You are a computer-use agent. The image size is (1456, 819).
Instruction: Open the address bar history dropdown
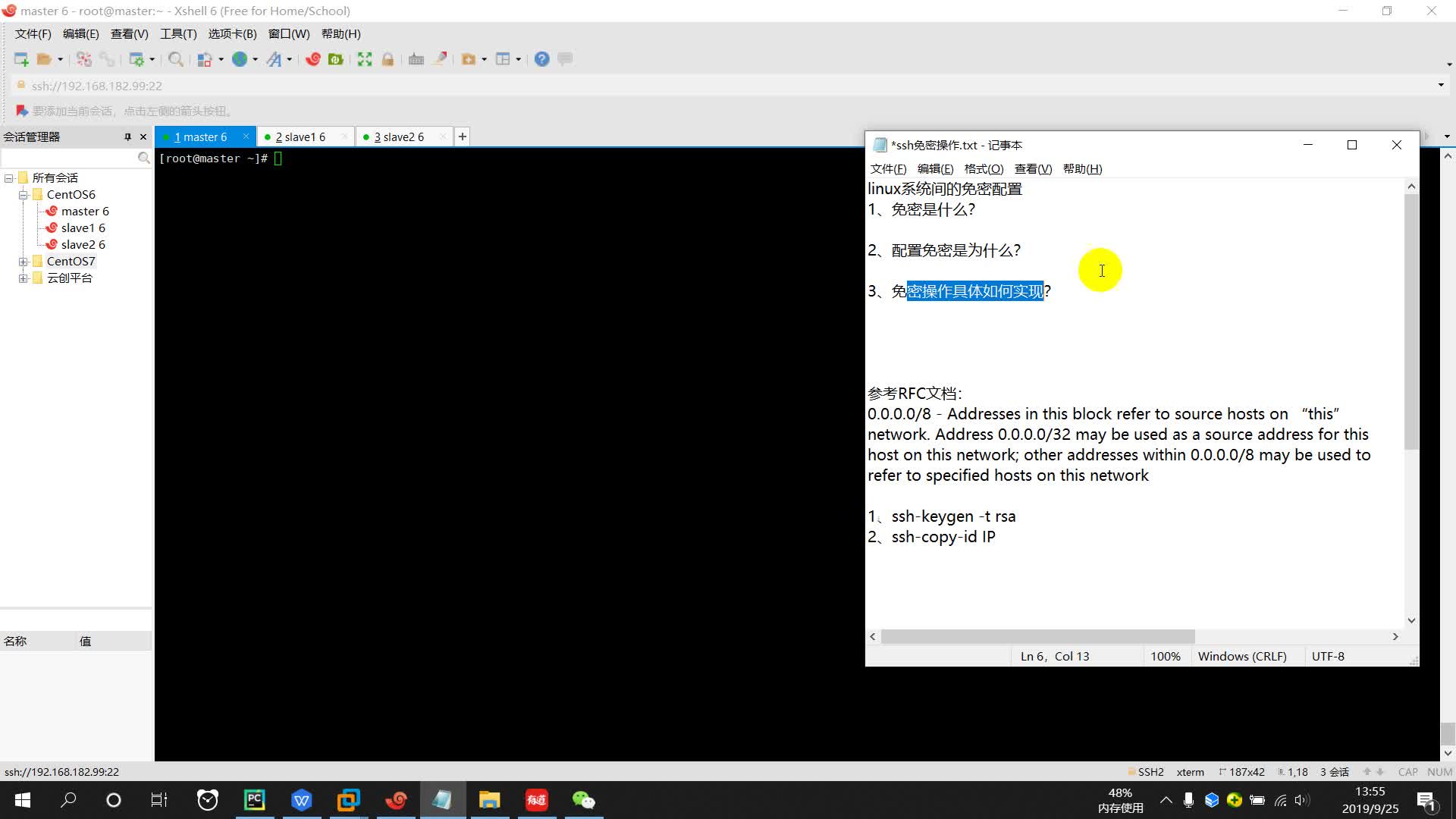click(x=1441, y=85)
